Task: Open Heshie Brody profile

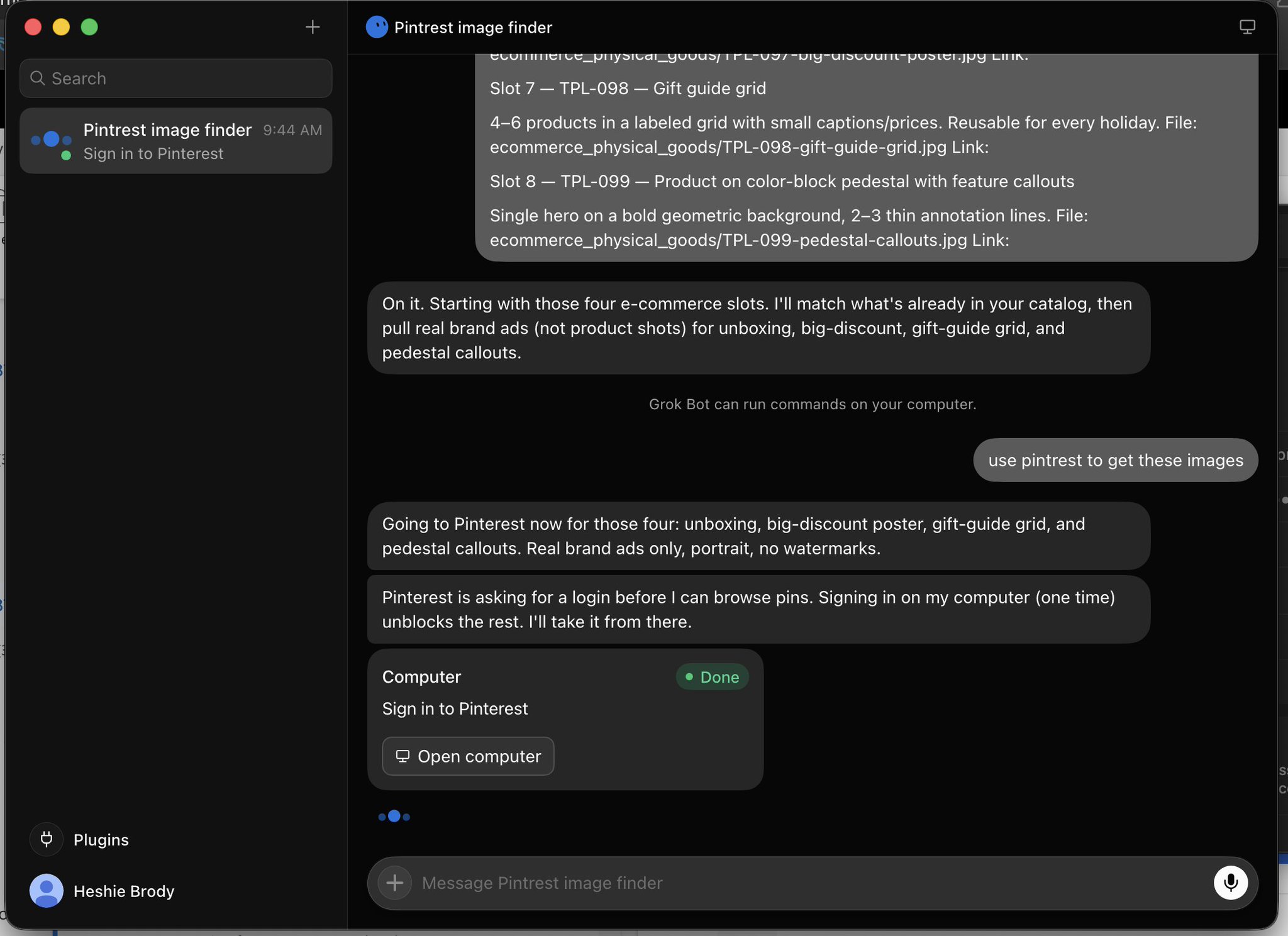Action: click(103, 891)
